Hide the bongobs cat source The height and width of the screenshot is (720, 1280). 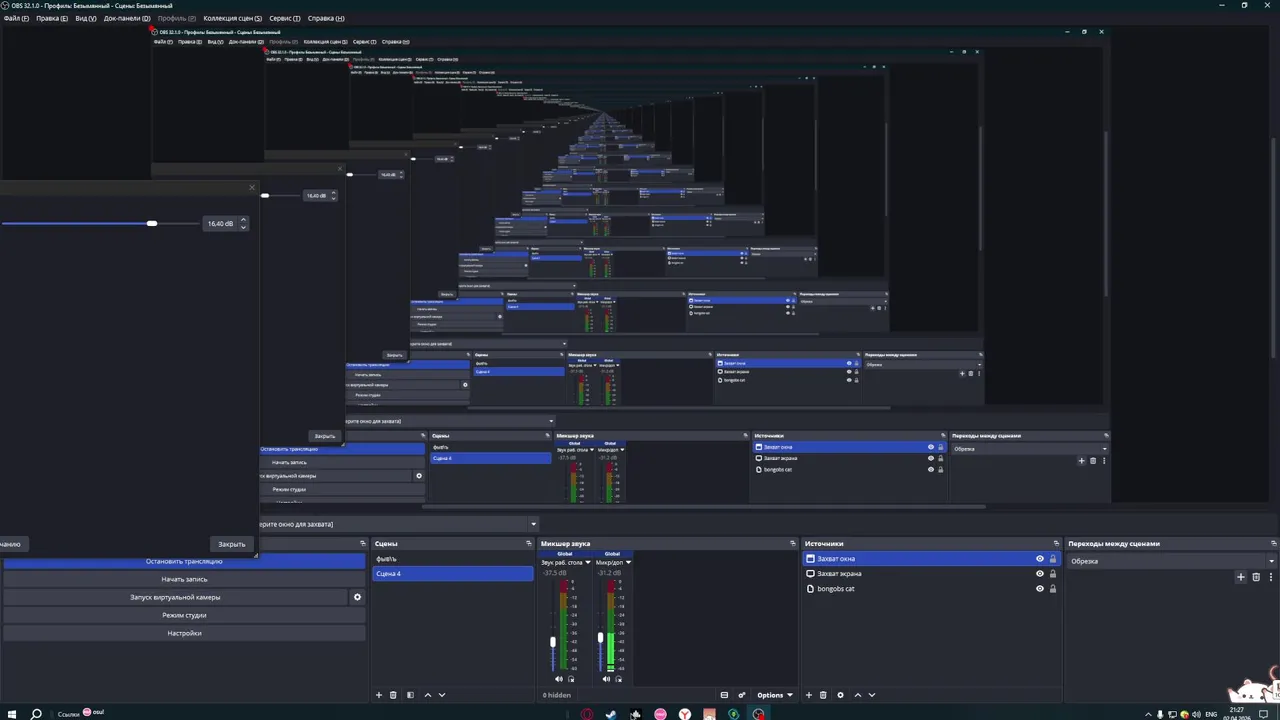pos(1040,589)
